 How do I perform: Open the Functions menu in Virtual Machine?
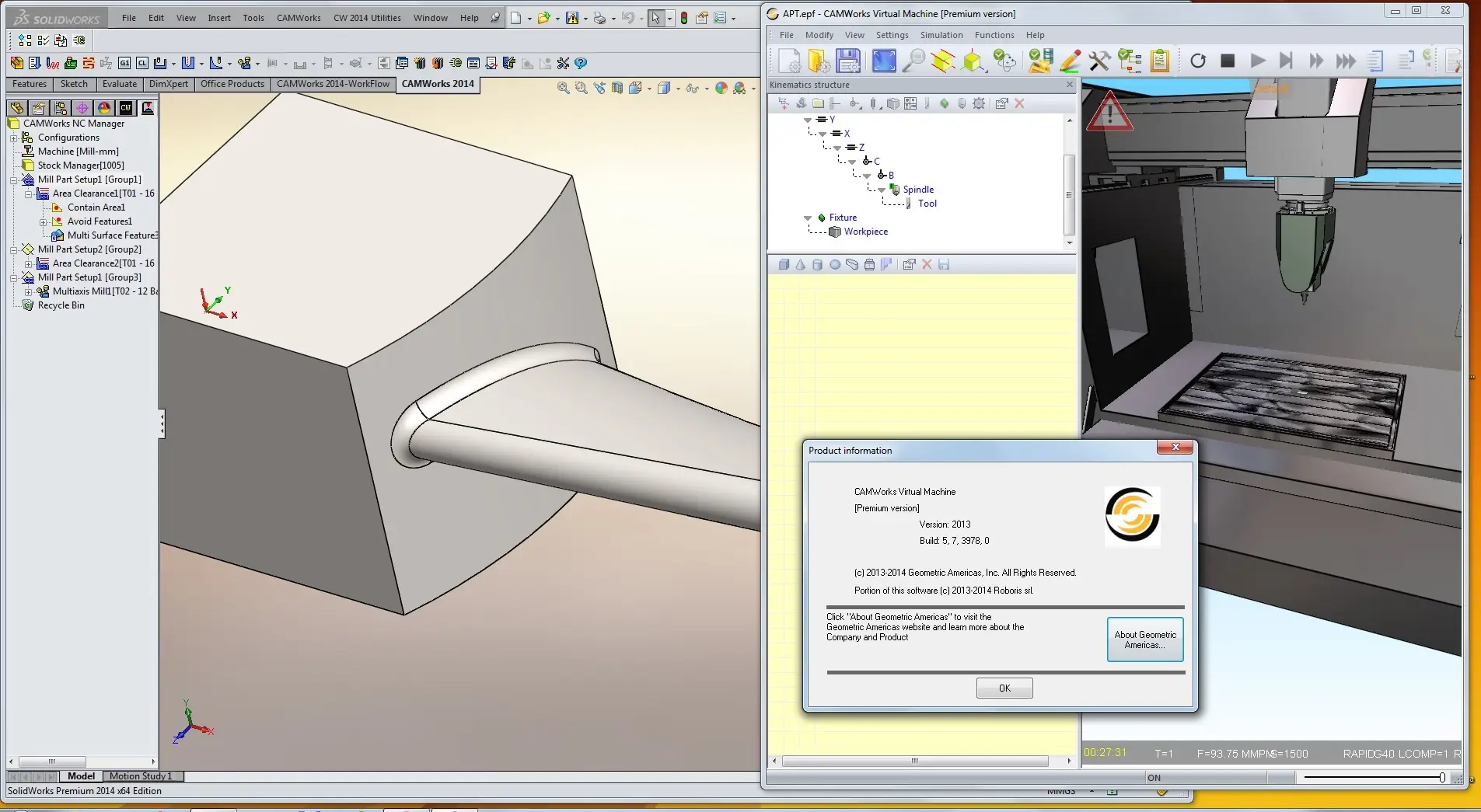pyautogui.click(x=994, y=35)
